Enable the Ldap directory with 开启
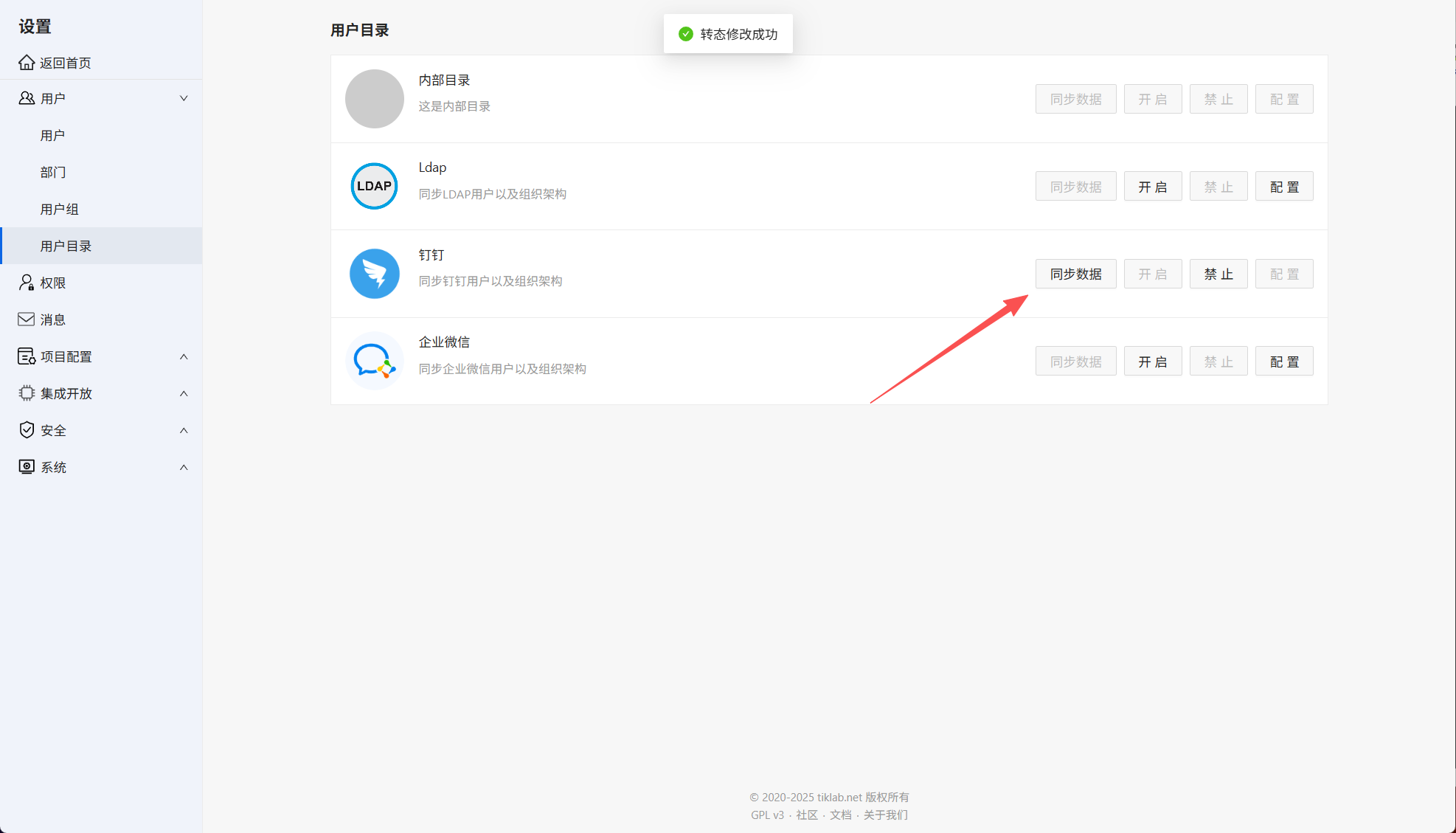Image resolution: width=1456 pixels, height=833 pixels. pyautogui.click(x=1152, y=187)
